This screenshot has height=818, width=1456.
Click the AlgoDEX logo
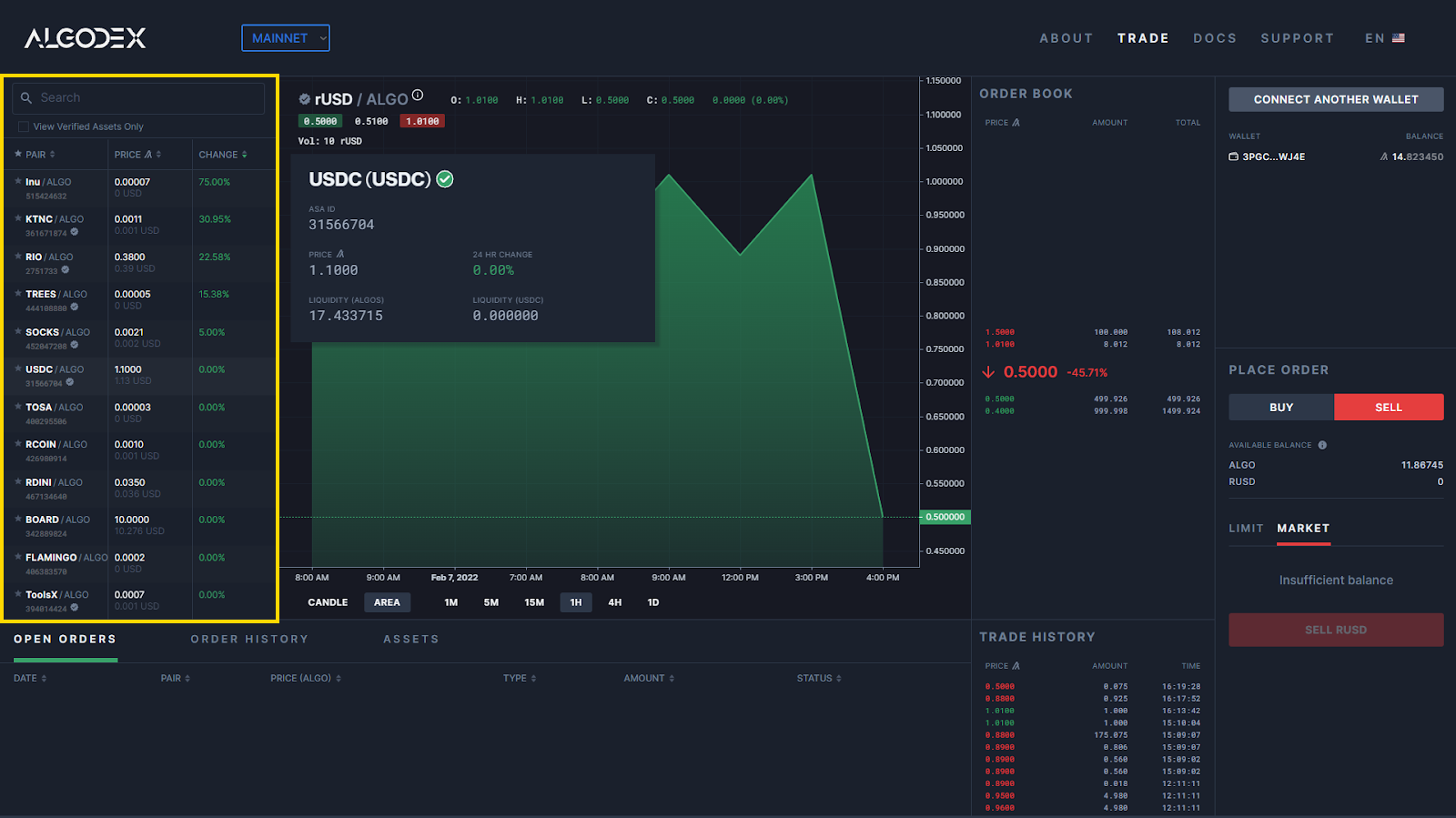[x=85, y=38]
